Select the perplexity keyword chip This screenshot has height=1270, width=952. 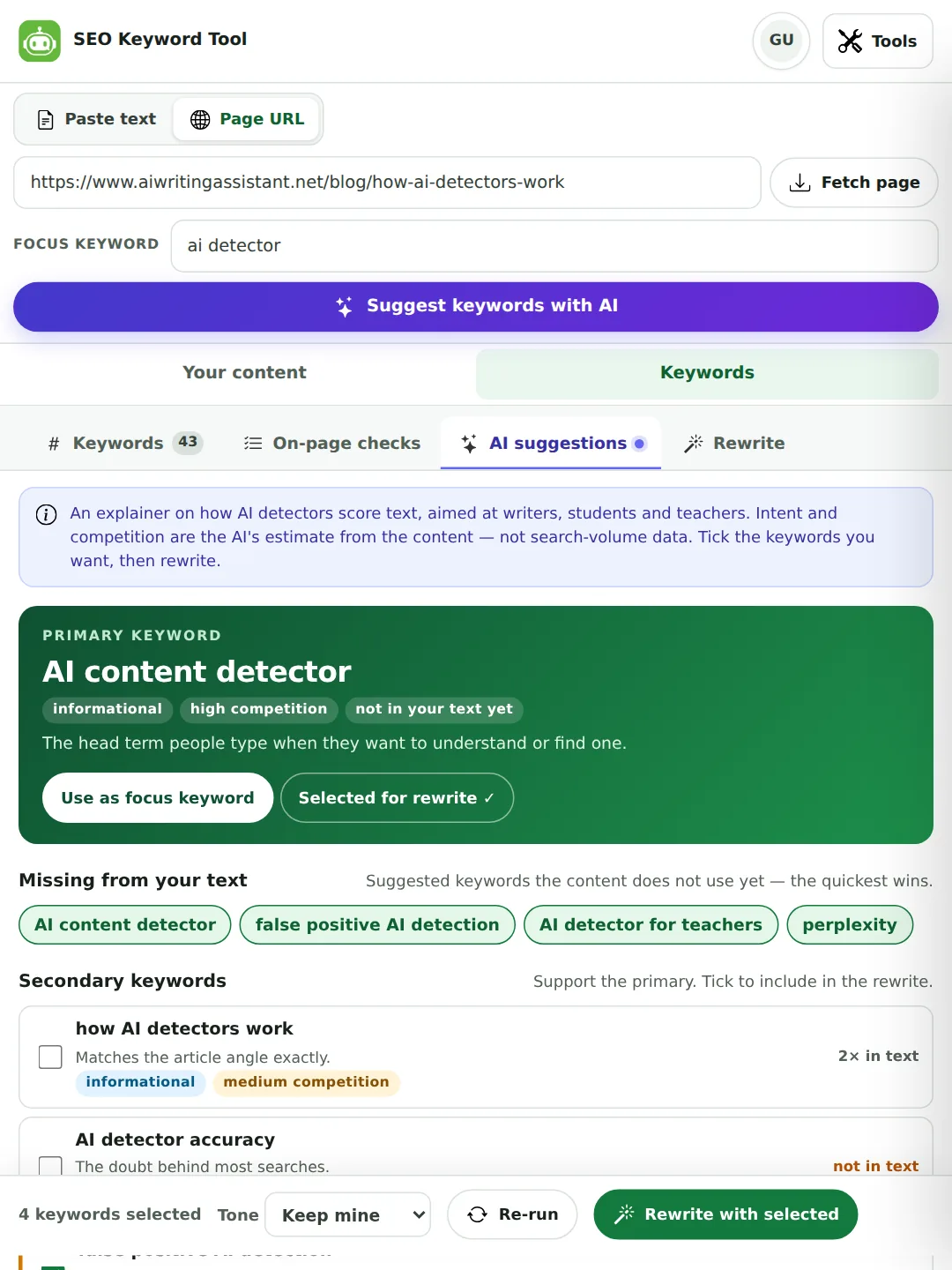pos(850,925)
